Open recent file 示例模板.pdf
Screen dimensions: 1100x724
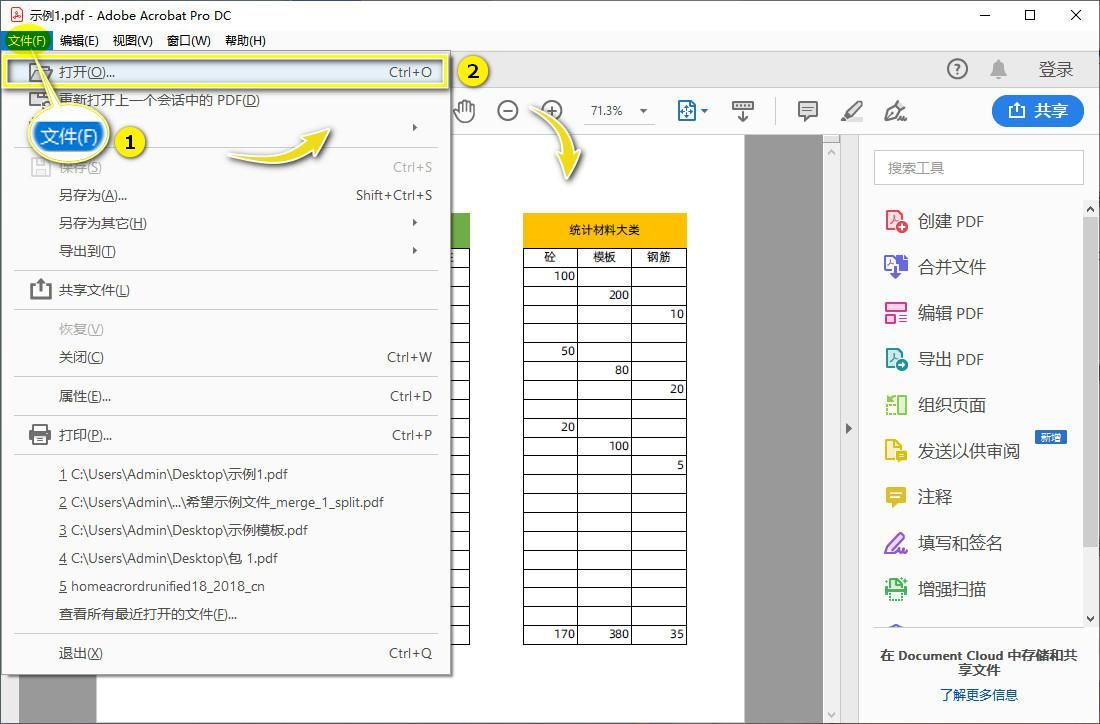[226, 530]
